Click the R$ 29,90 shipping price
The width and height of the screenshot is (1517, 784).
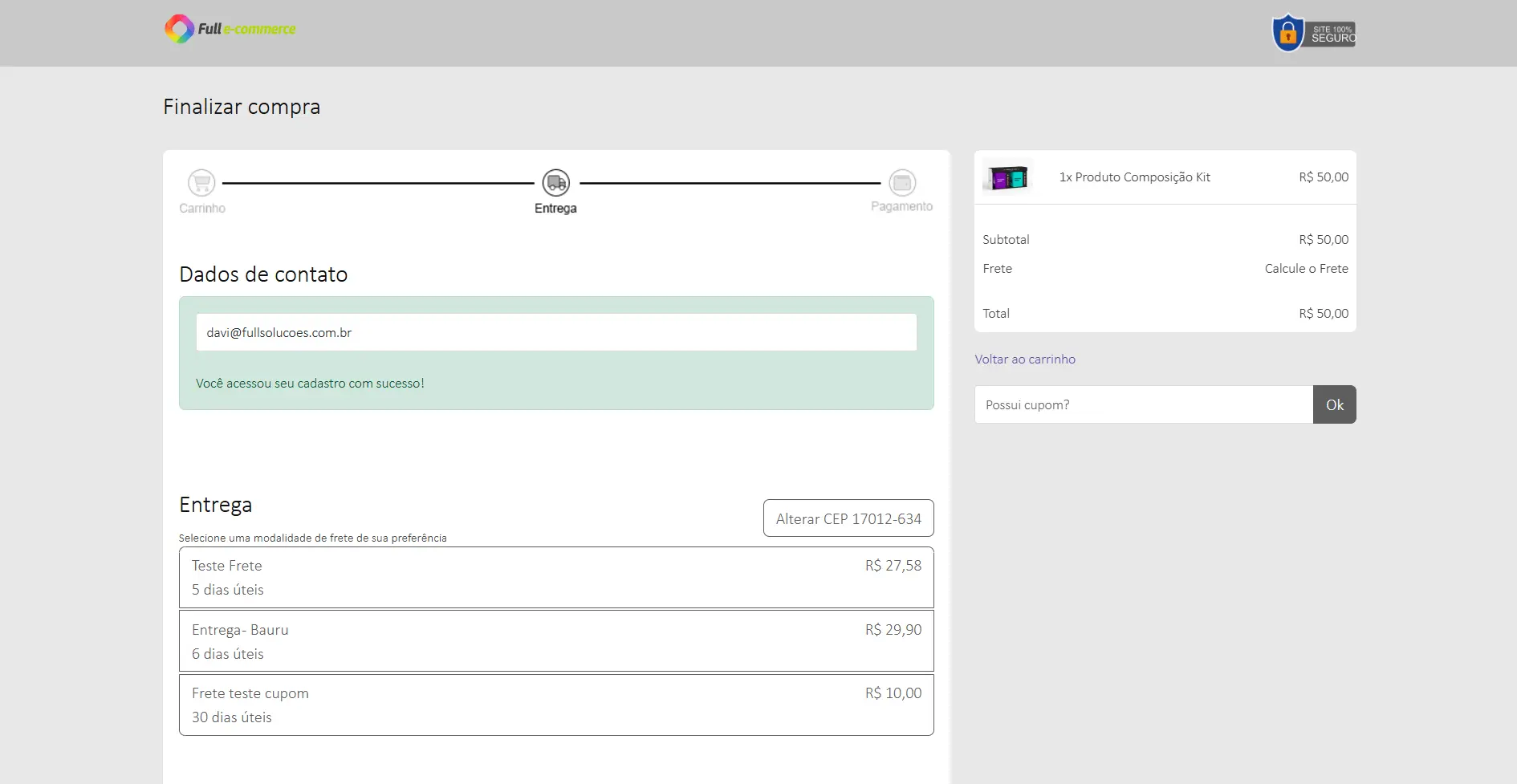click(x=893, y=630)
